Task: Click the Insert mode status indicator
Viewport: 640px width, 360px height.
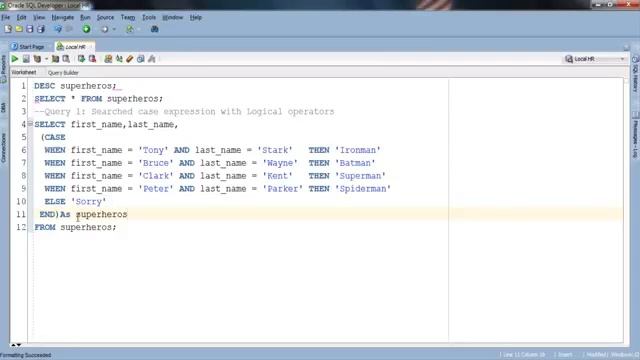Action: tap(565, 355)
